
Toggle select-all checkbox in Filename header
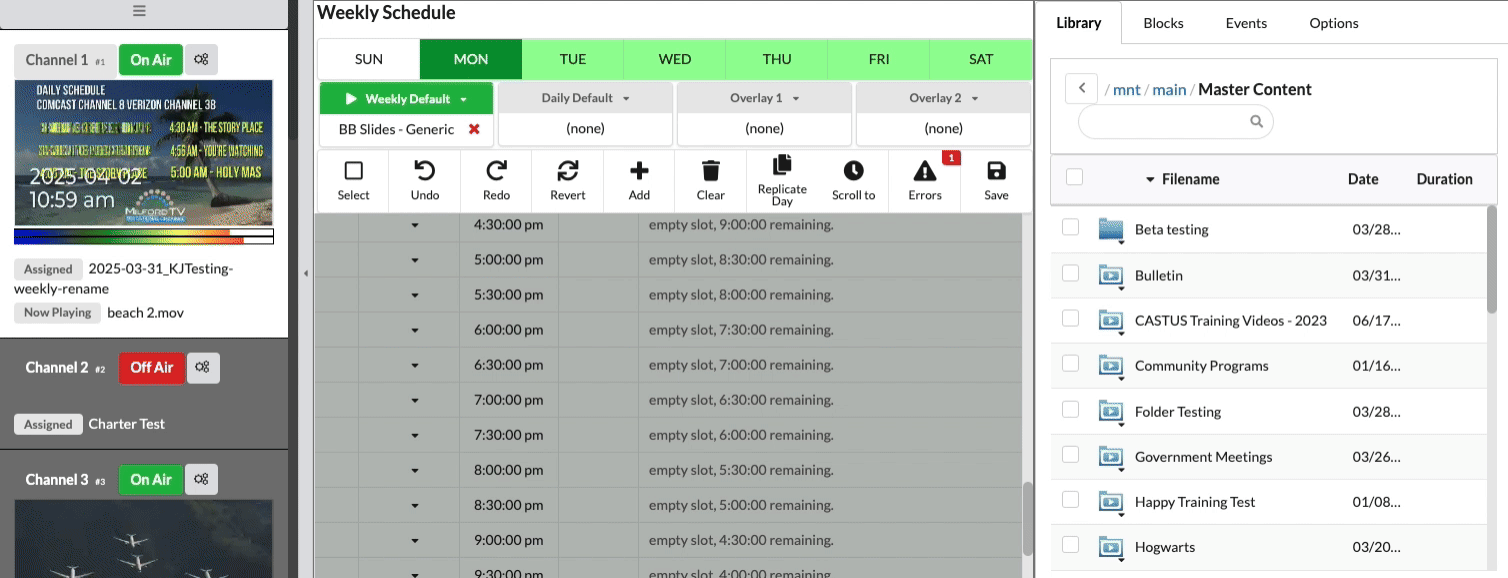click(1075, 177)
